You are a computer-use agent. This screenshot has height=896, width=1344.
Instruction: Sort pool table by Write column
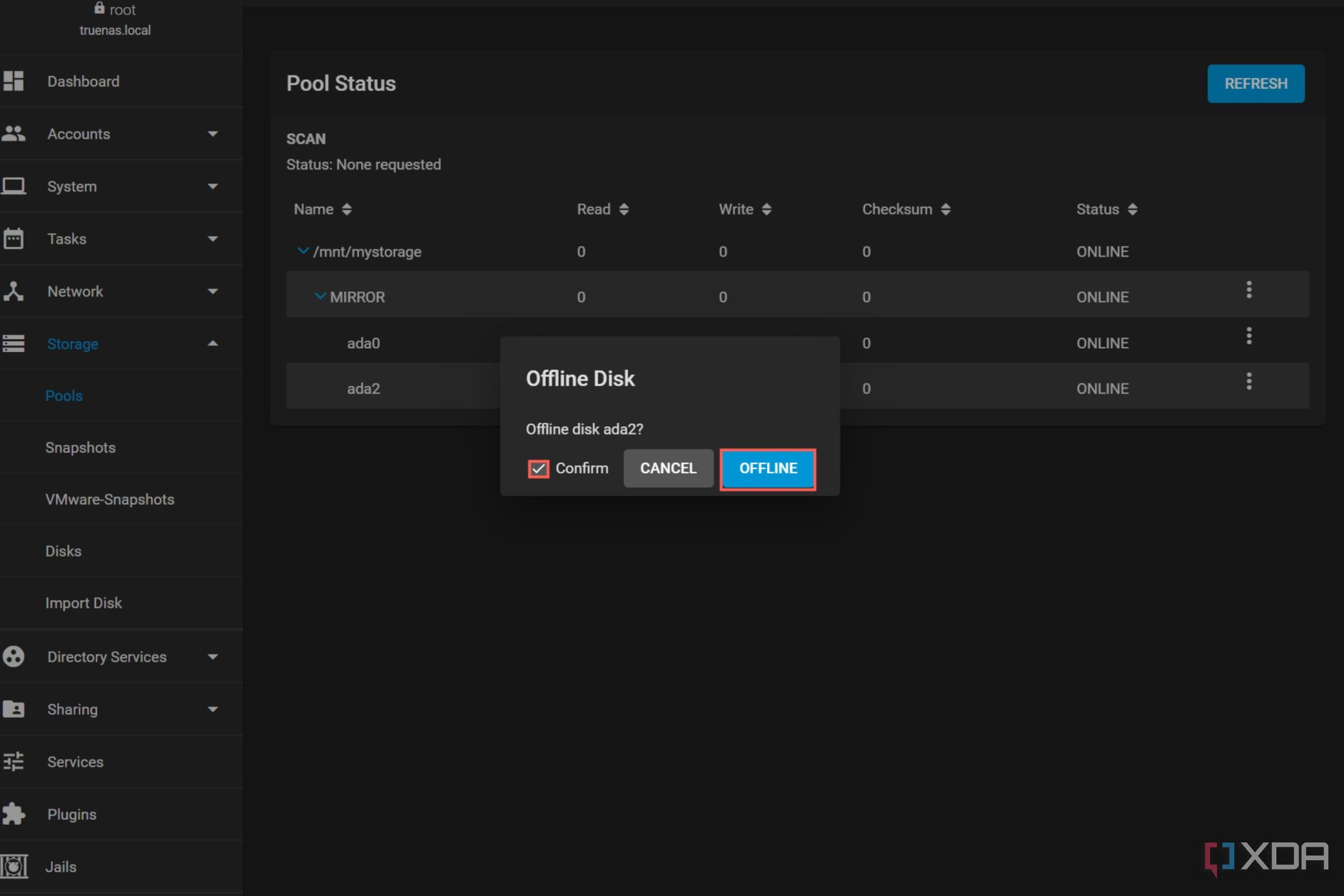pyautogui.click(x=745, y=209)
